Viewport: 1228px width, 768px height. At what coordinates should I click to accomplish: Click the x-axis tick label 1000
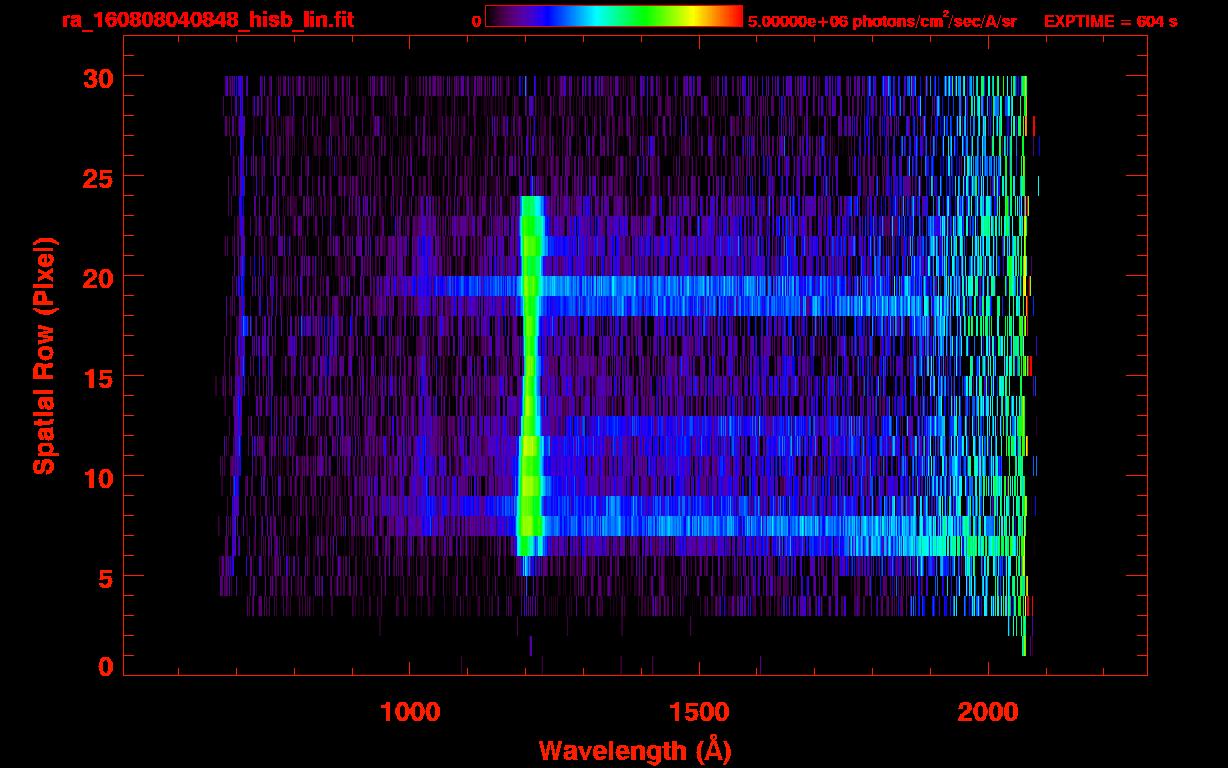[410, 712]
